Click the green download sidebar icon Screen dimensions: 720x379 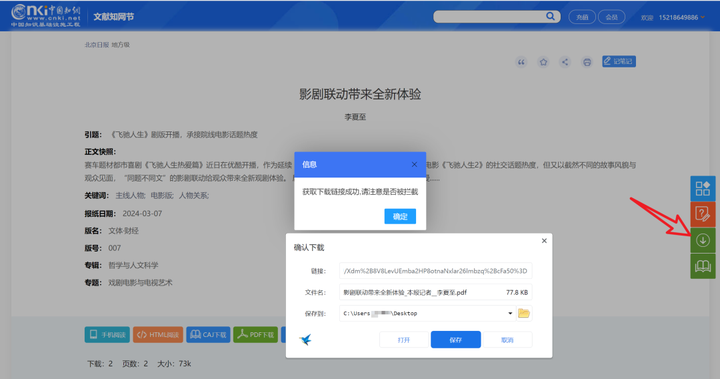click(x=703, y=240)
